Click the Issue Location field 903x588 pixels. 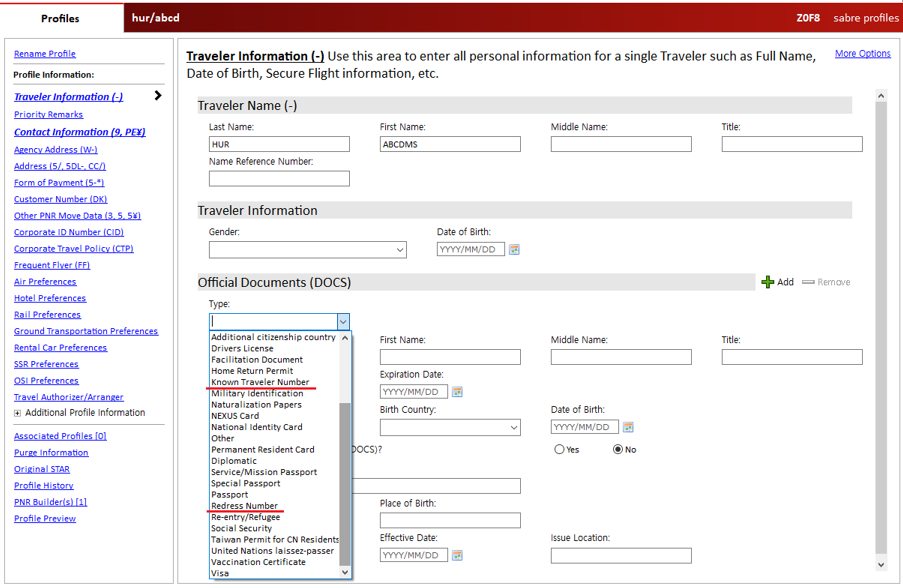coord(621,556)
